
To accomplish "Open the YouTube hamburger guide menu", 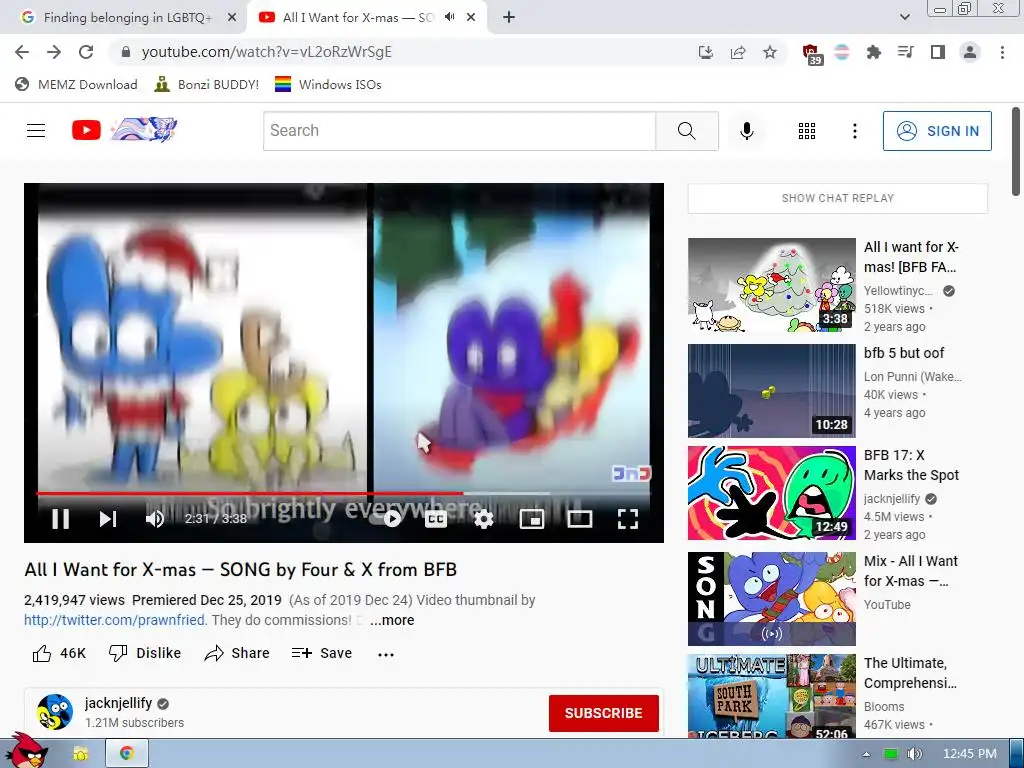I will (36, 131).
